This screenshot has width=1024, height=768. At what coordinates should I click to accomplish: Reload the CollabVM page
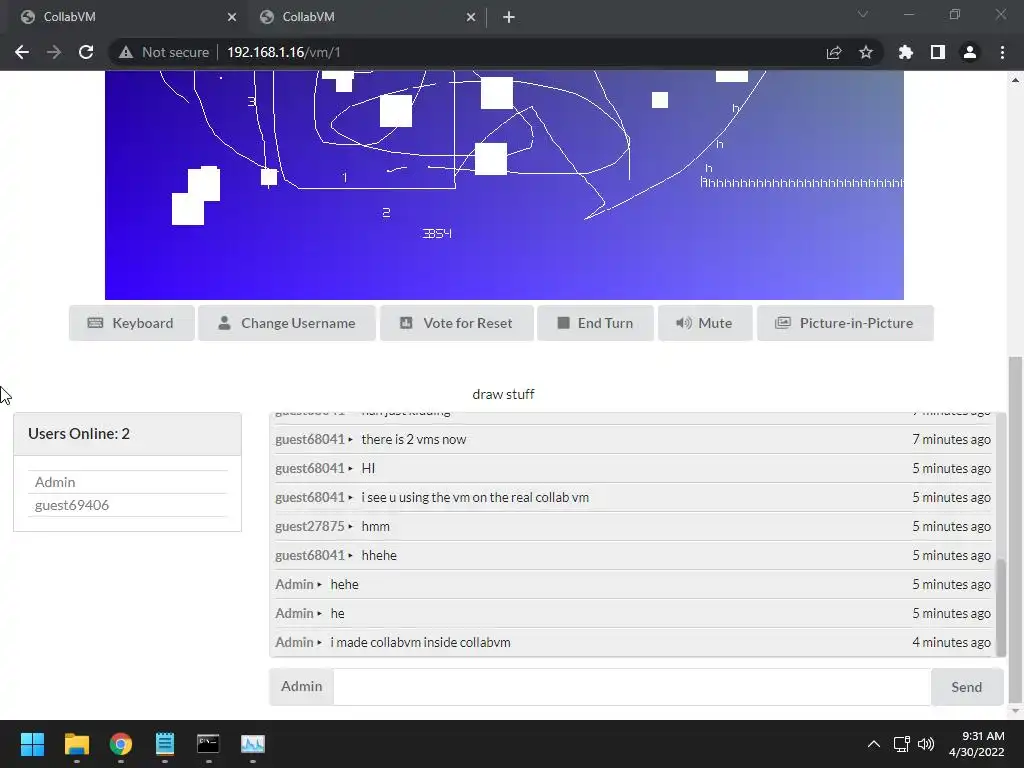86,52
